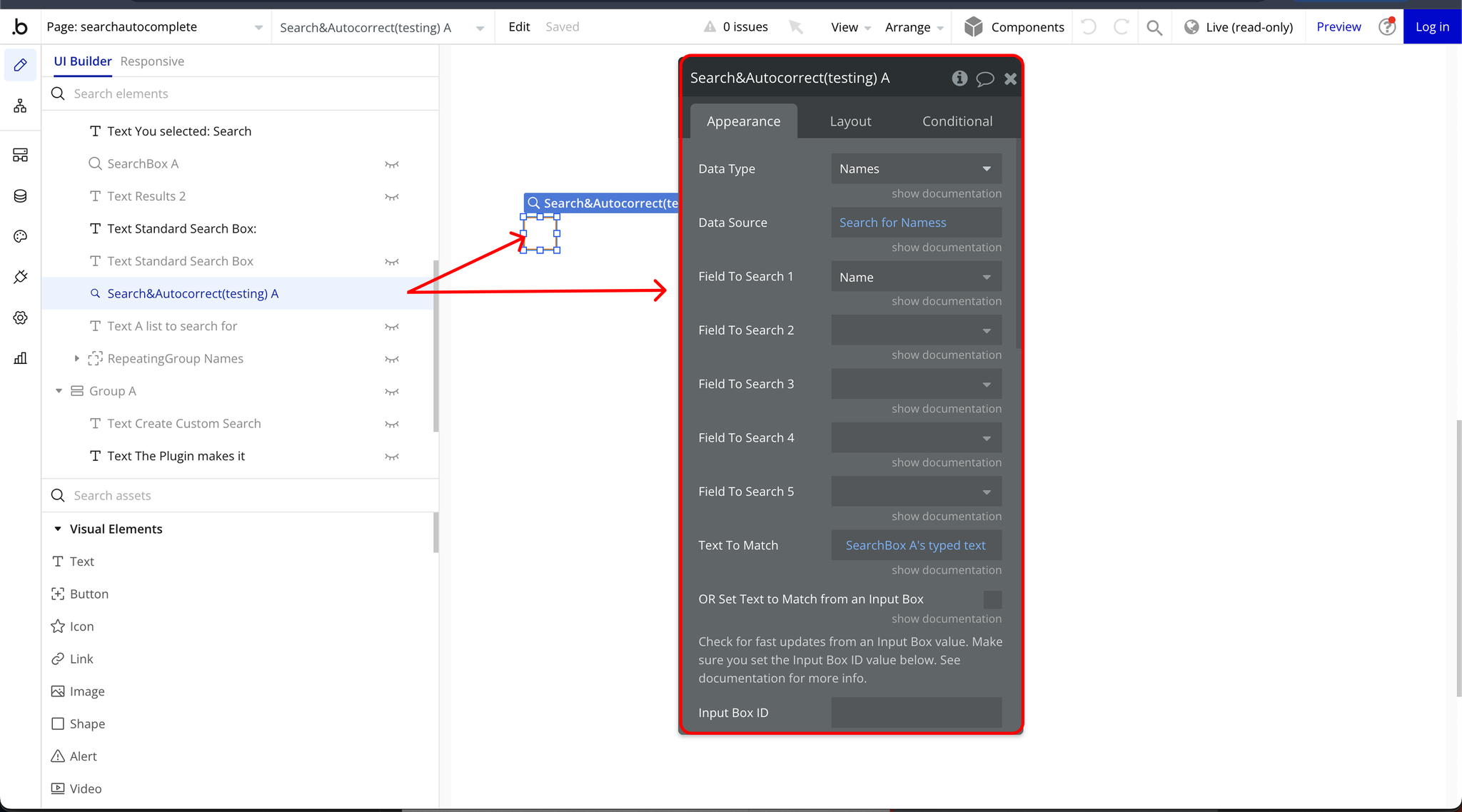Click the magnifier search icon in top toolbar
Screen dimensions: 1462x812
1154,27
